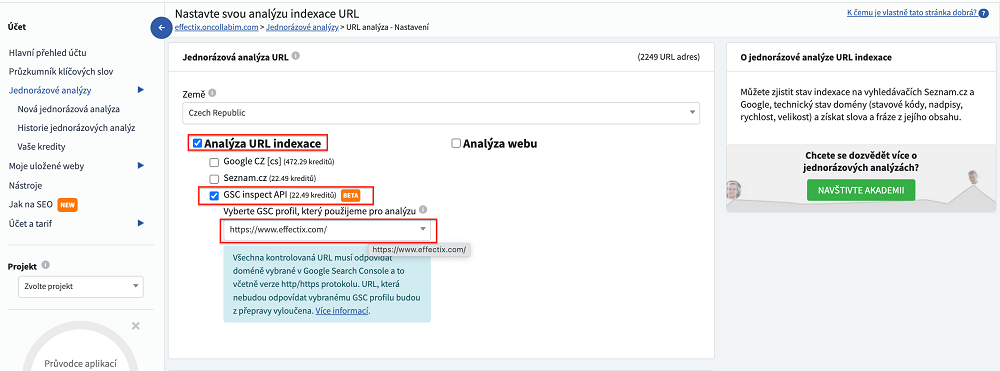Click the info icon next to Projekt
The width and height of the screenshot is (1000, 371).
[46, 265]
